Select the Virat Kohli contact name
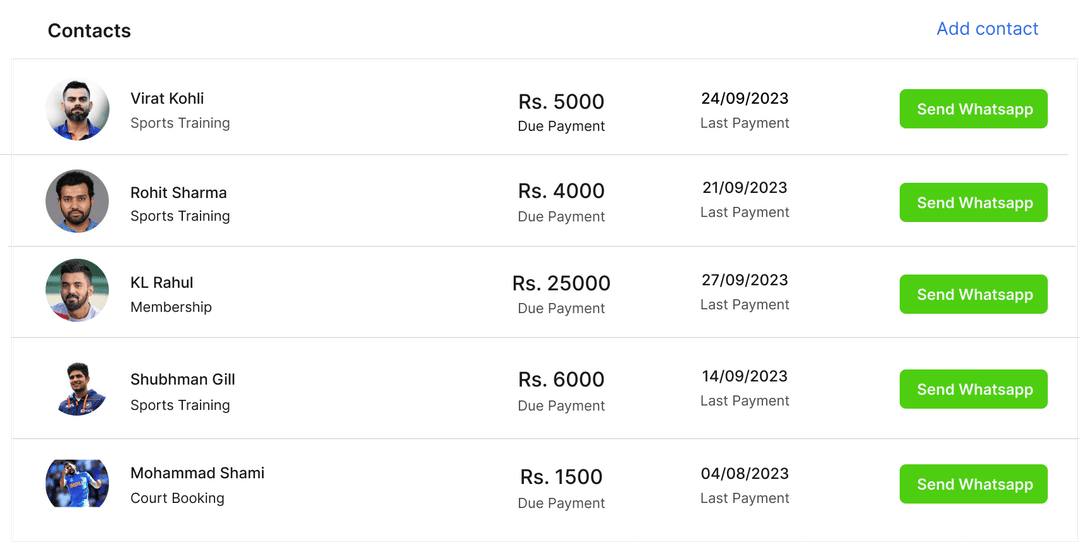The width and height of the screenshot is (1080, 544). pos(167,98)
